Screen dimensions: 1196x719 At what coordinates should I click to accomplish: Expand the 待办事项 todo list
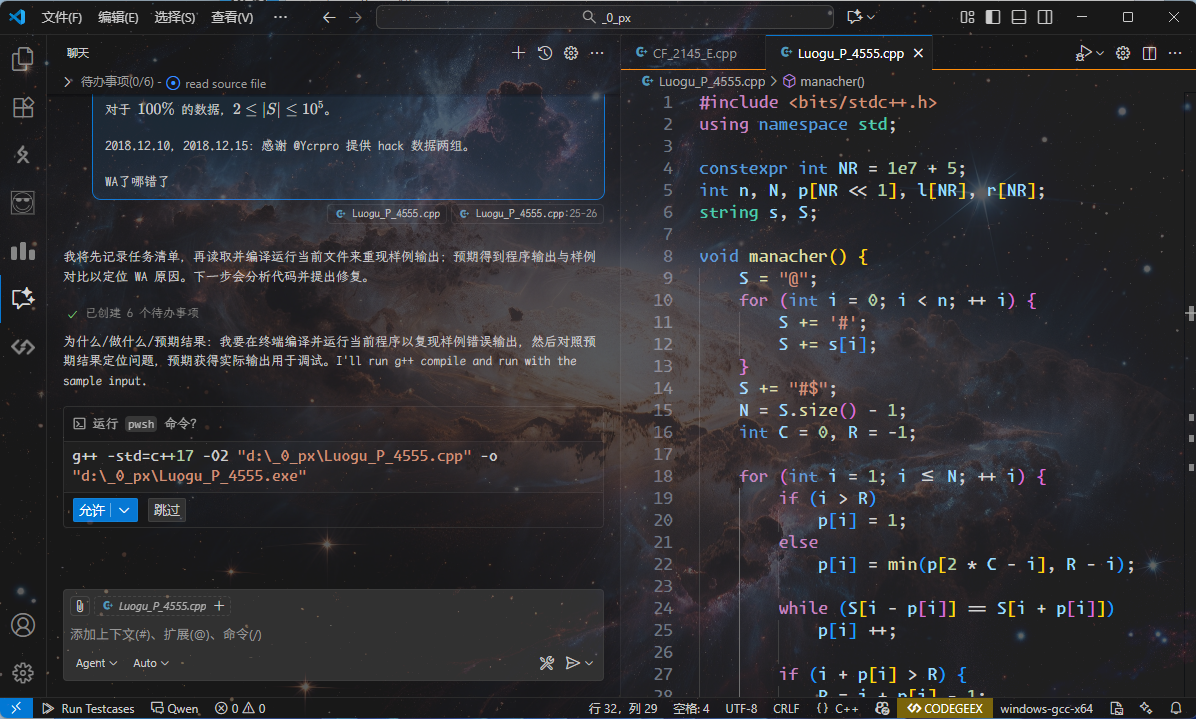[68, 83]
